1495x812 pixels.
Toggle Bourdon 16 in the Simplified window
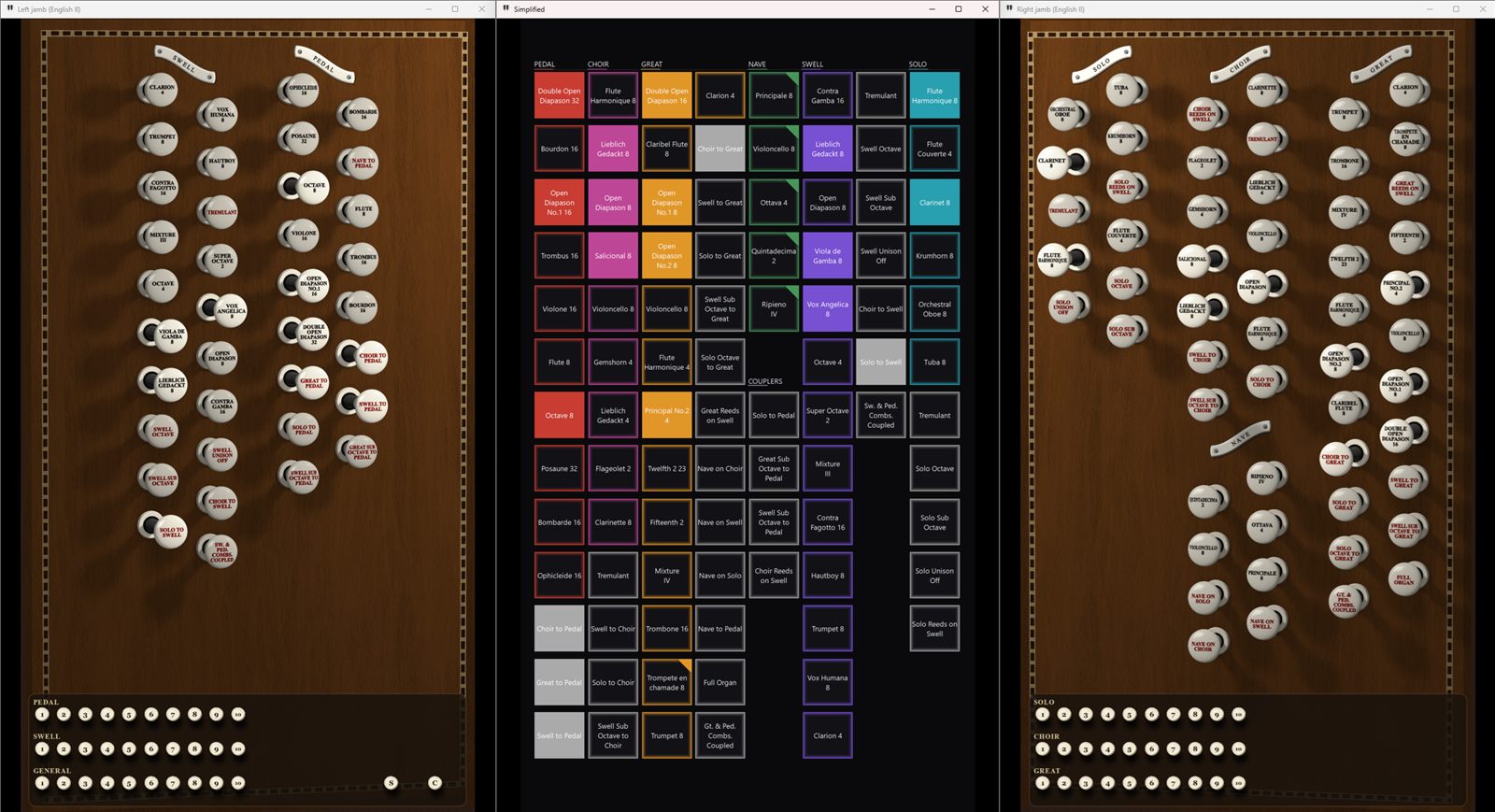[x=559, y=149]
